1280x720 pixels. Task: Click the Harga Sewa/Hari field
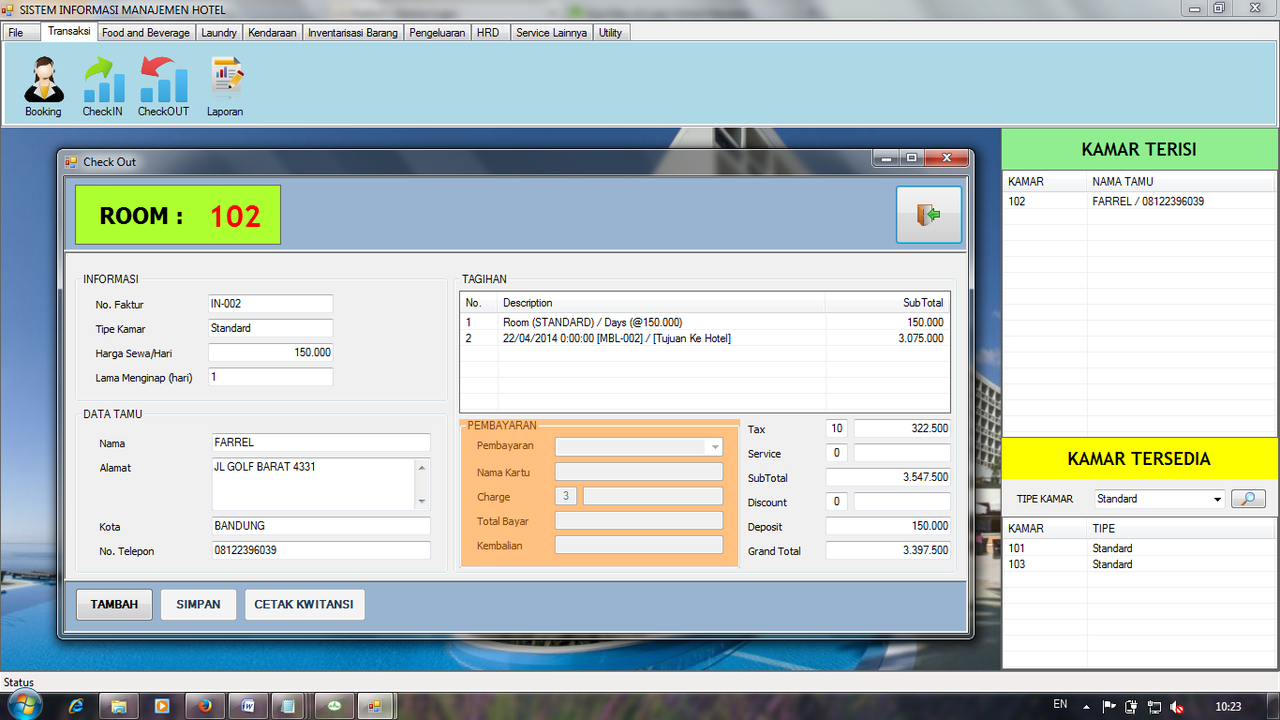(x=270, y=353)
